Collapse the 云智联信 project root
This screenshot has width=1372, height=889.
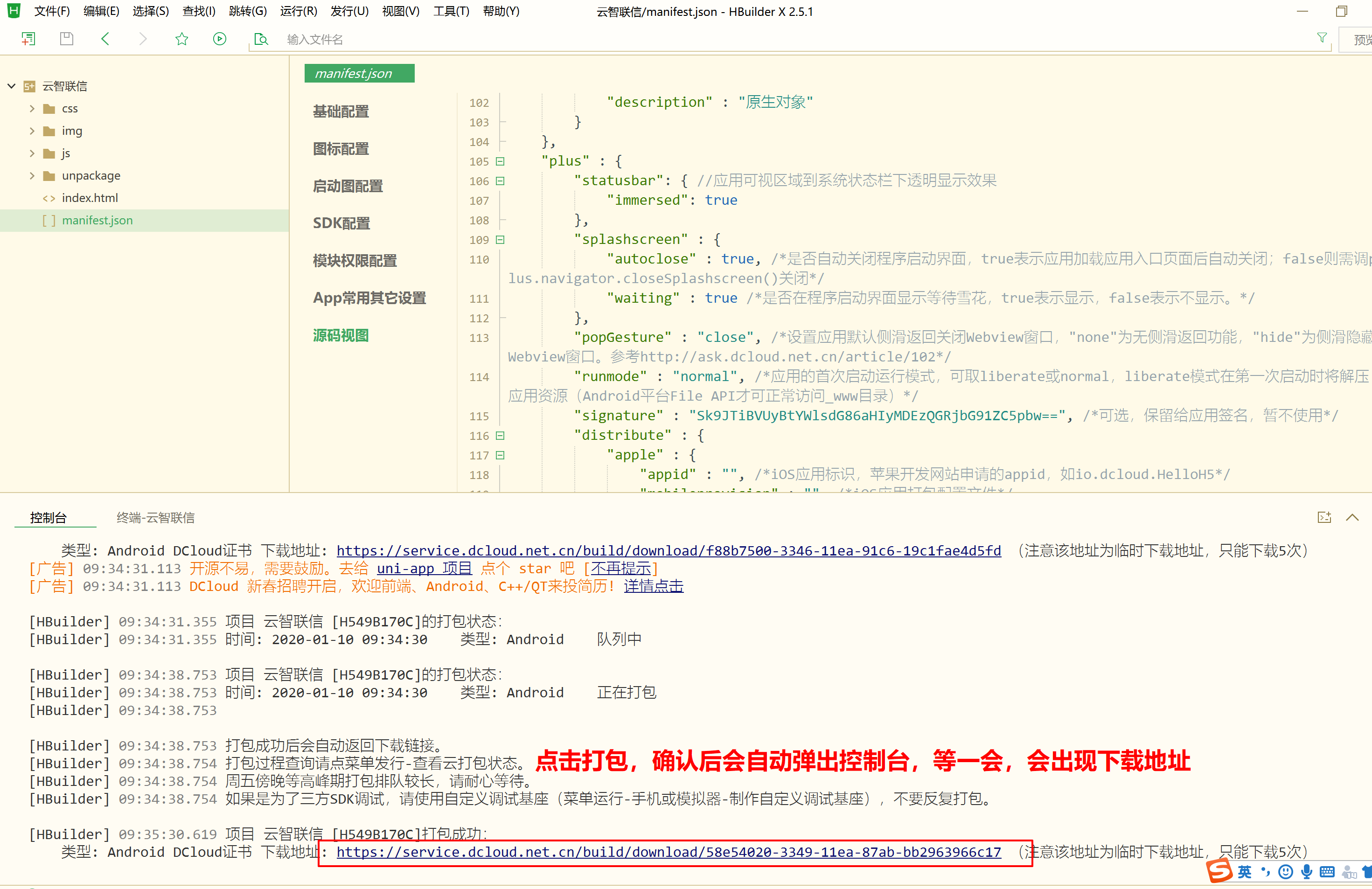pos(12,86)
